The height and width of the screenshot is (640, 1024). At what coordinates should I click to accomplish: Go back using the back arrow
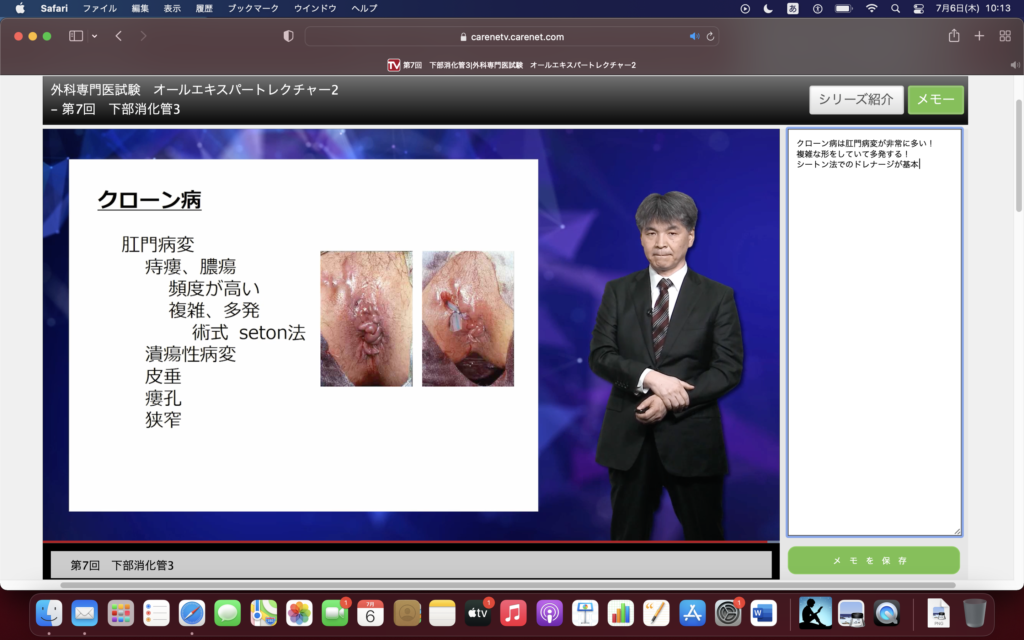click(x=119, y=36)
